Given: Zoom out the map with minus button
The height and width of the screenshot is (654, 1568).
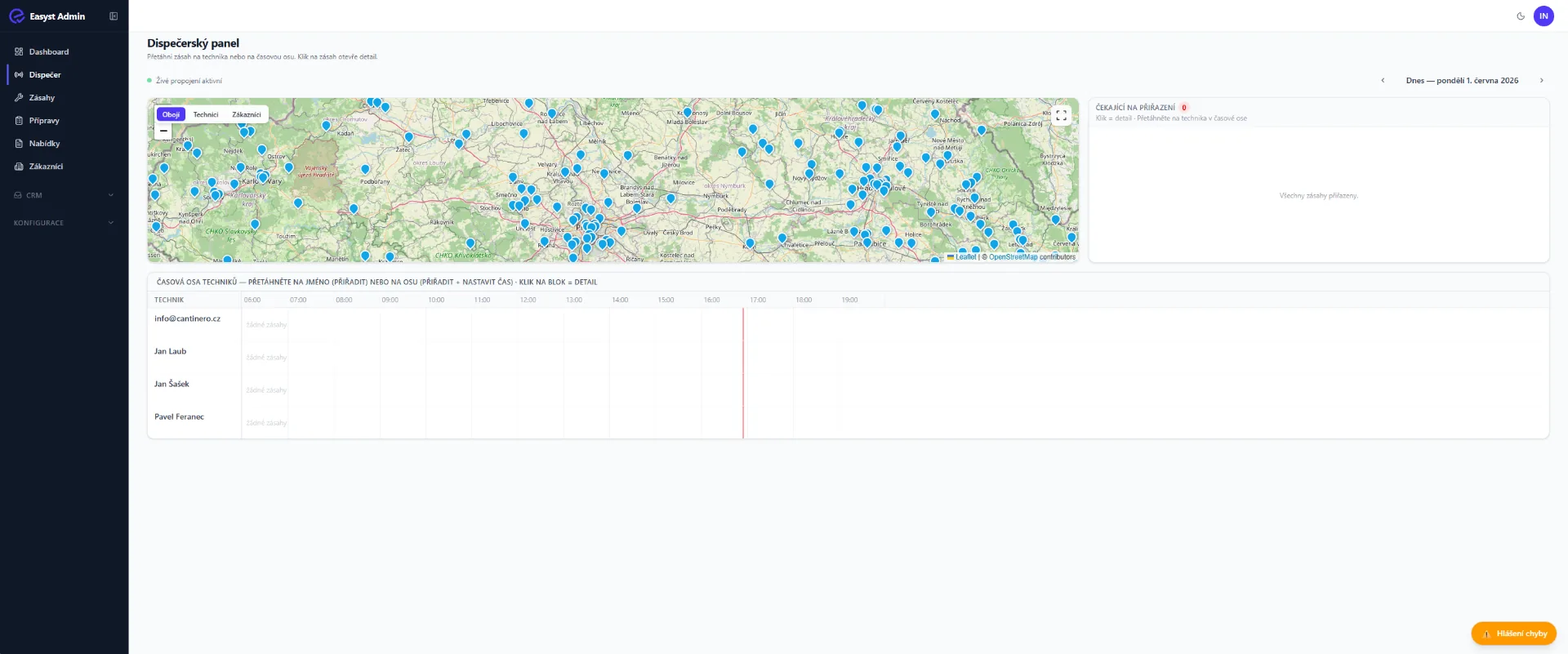Looking at the screenshot, I should (x=163, y=131).
